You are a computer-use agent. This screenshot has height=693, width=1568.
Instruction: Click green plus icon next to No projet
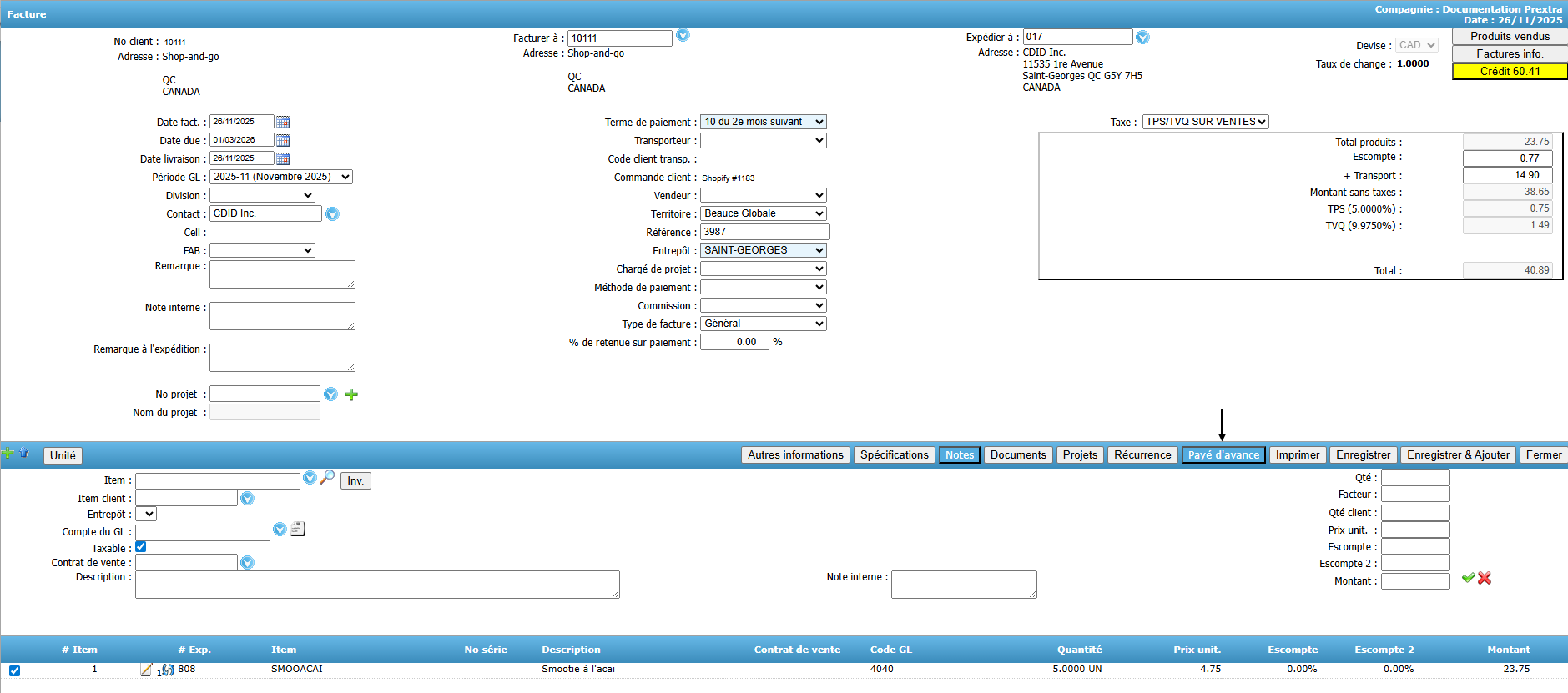(351, 394)
